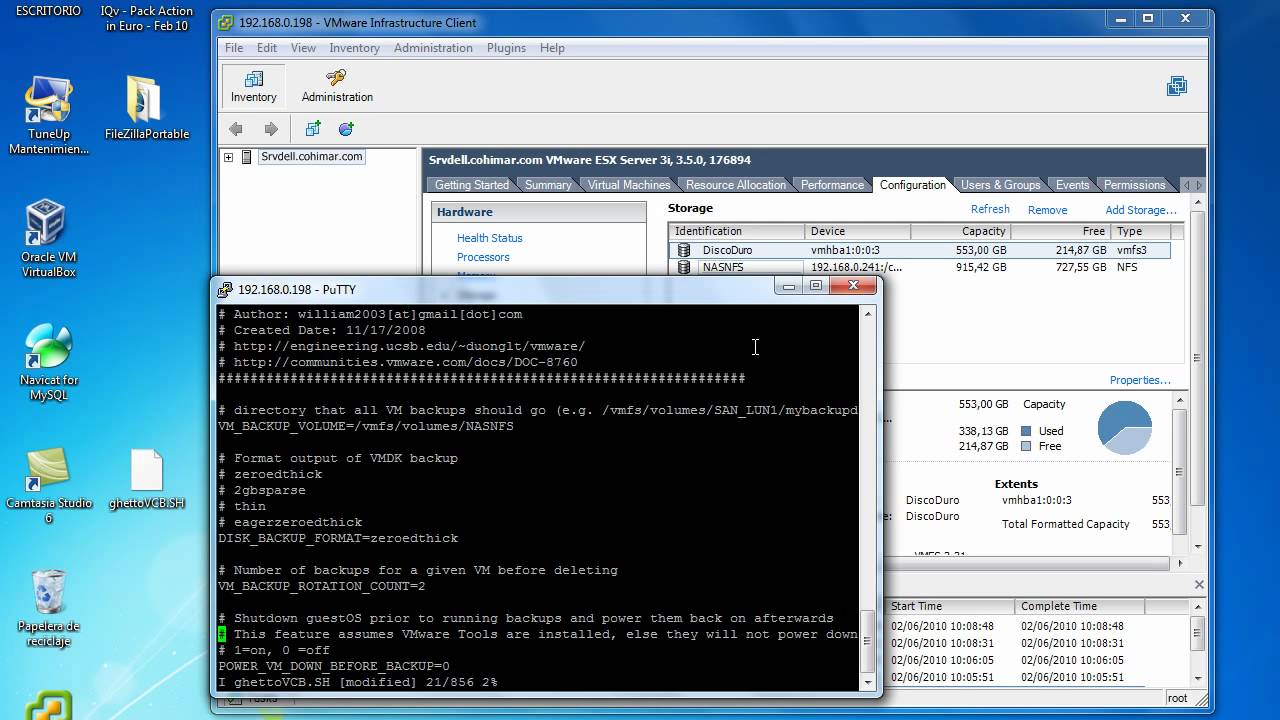Open the Administration menu
This screenshot has height=720, width=1280.
(433, 48)
